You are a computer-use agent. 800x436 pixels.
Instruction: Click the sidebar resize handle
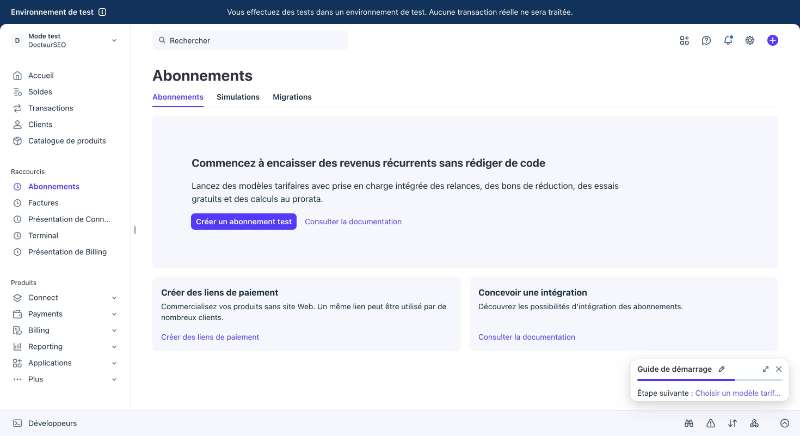[135, 230]
